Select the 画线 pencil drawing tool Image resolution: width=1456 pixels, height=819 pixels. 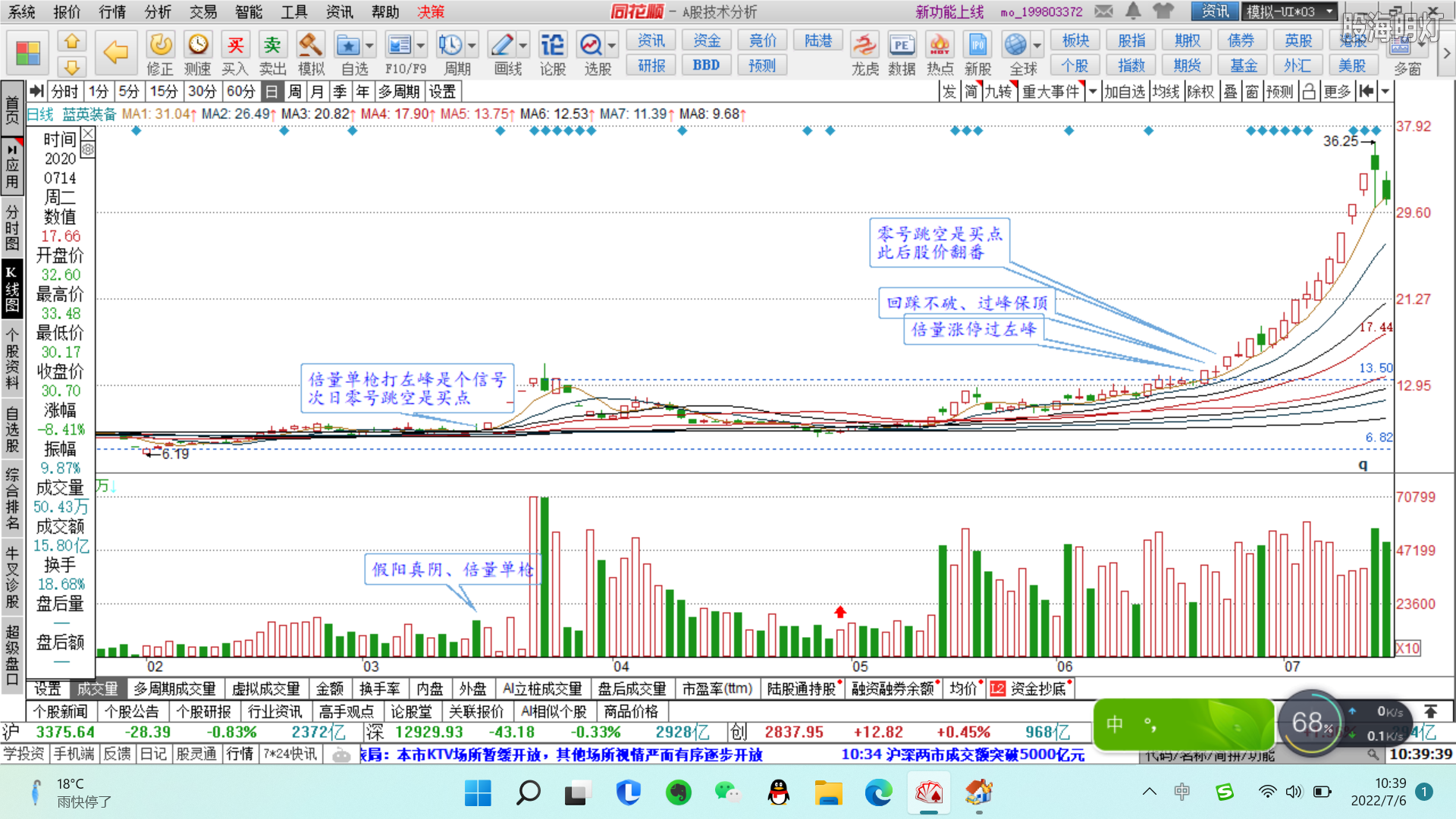(502, 45)
